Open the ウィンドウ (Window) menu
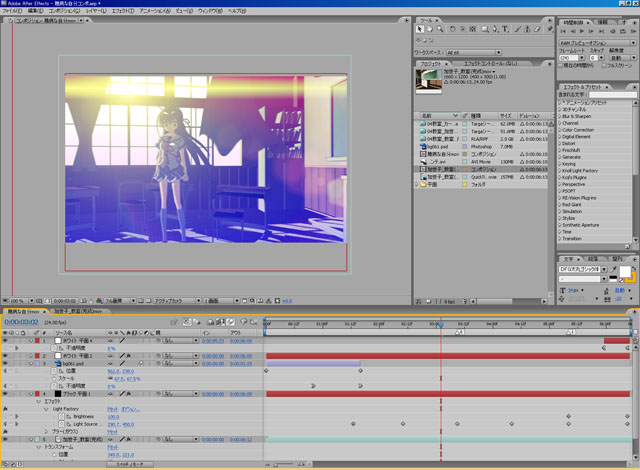Image resolution: width=640 pixels, height=470 pixels. (210, 11)
